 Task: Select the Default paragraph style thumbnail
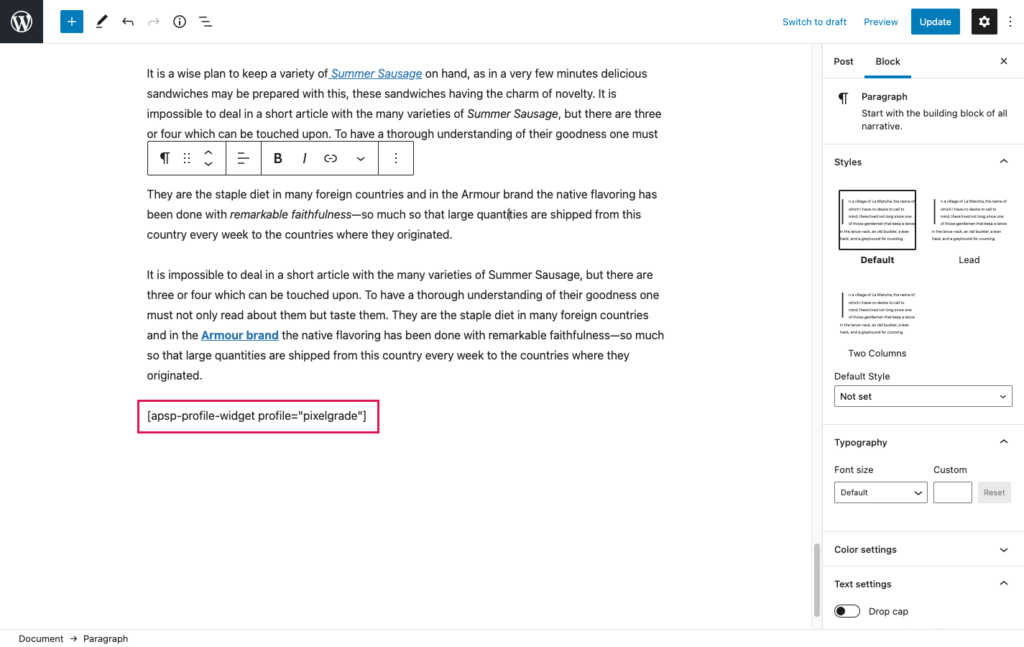(877, 220)
